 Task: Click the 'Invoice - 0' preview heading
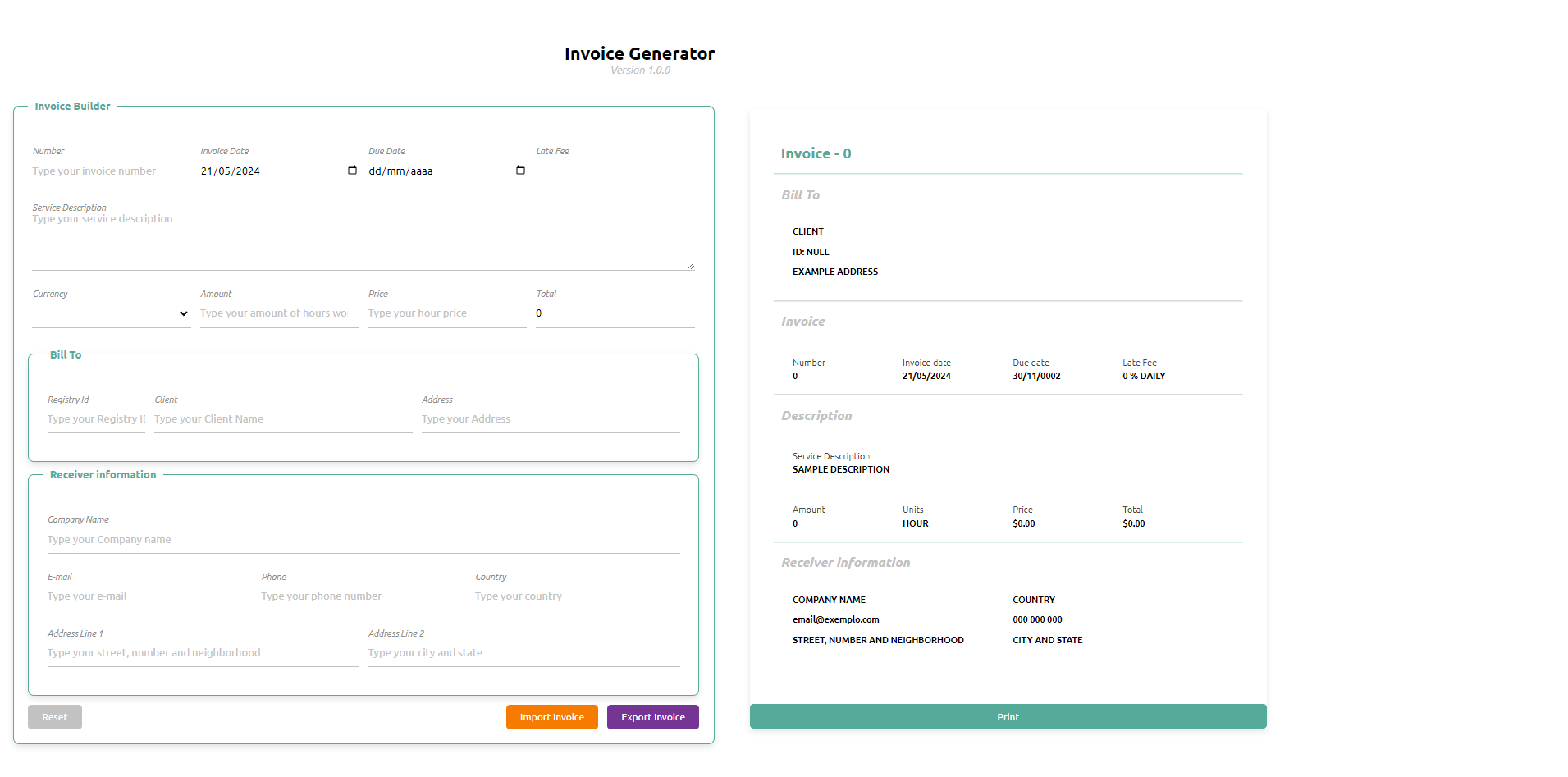pyautogui.click(x=816, y=153)
